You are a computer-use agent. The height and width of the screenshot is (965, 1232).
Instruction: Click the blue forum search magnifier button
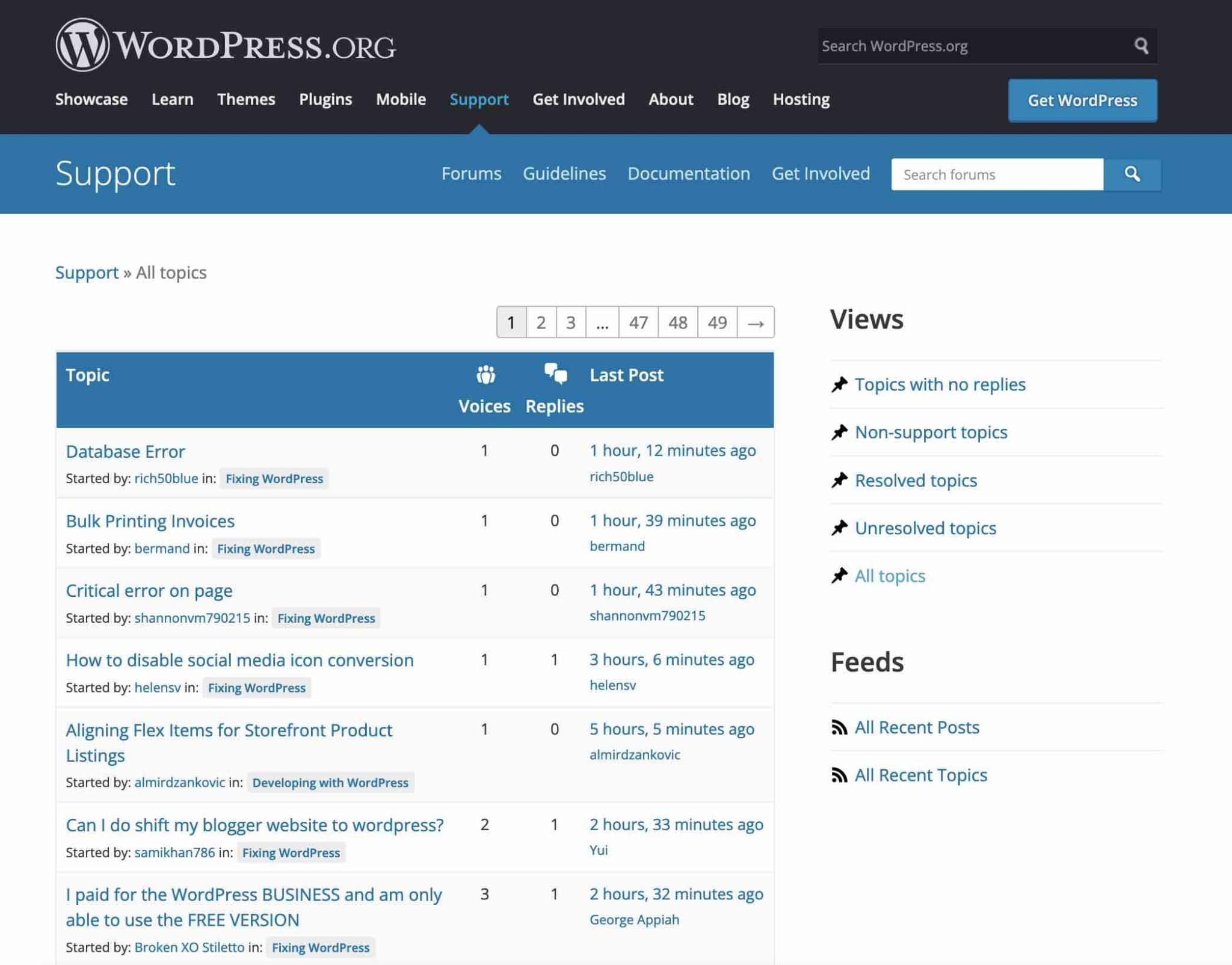[1132, 174]
